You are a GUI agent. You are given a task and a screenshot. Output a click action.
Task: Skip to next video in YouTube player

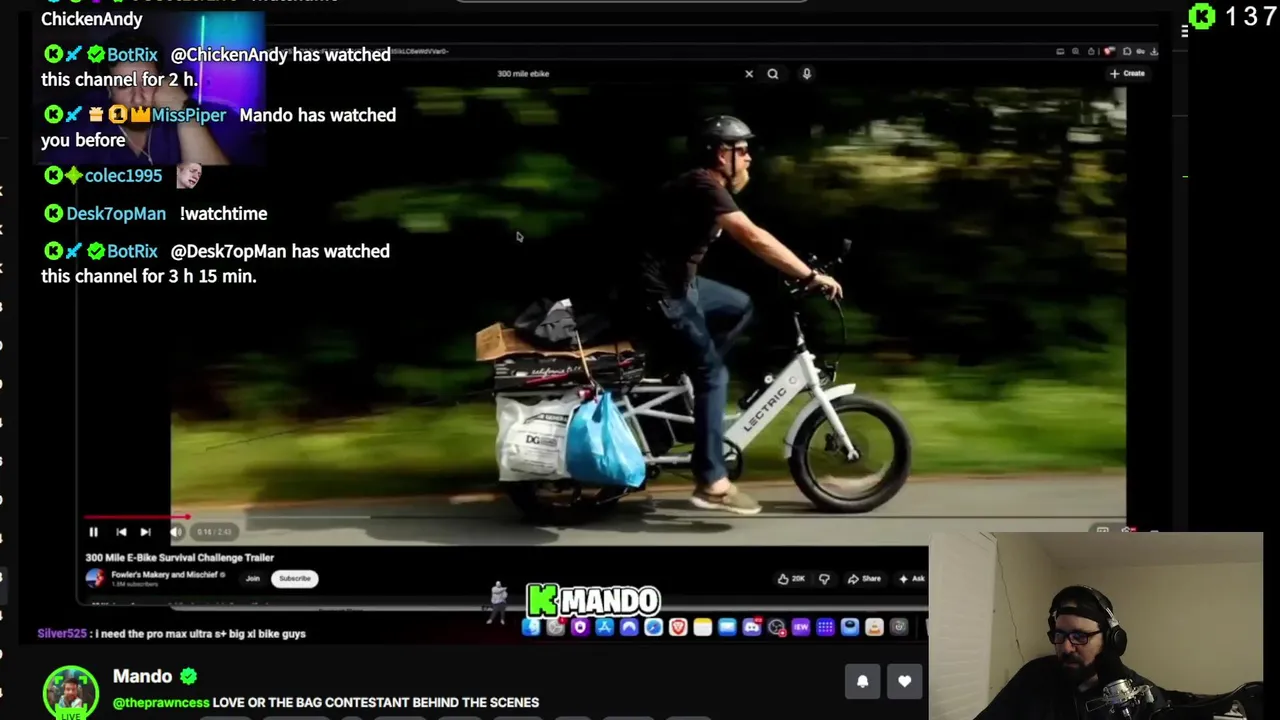[146, 532]
